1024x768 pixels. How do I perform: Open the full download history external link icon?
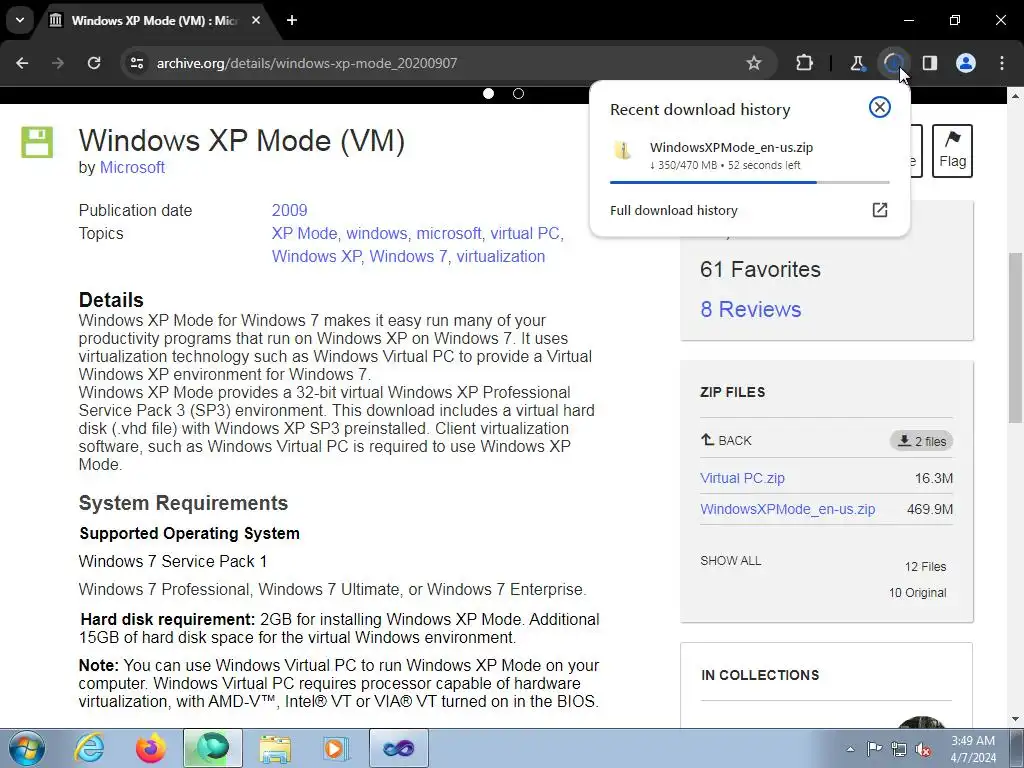(880, 210)
